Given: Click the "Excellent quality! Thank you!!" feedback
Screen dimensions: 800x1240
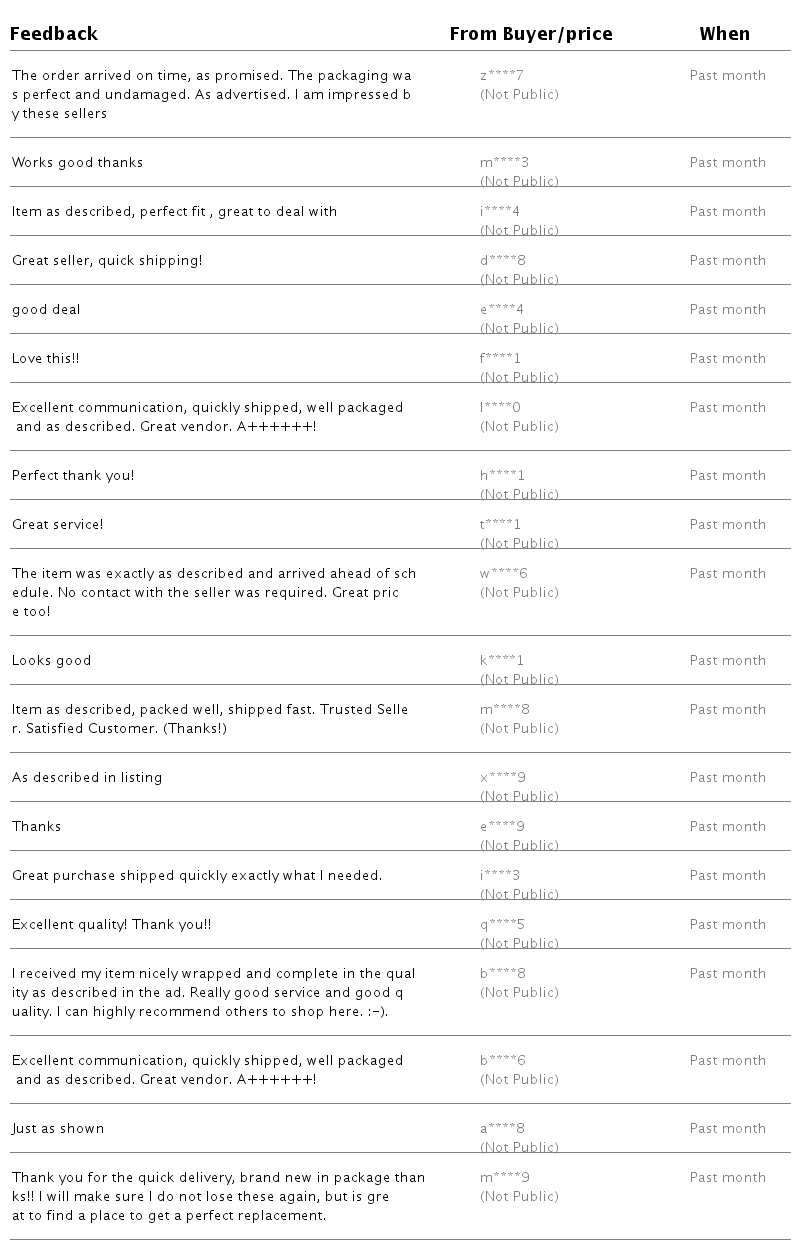Looking at the screenshot, I should (112, 925).
